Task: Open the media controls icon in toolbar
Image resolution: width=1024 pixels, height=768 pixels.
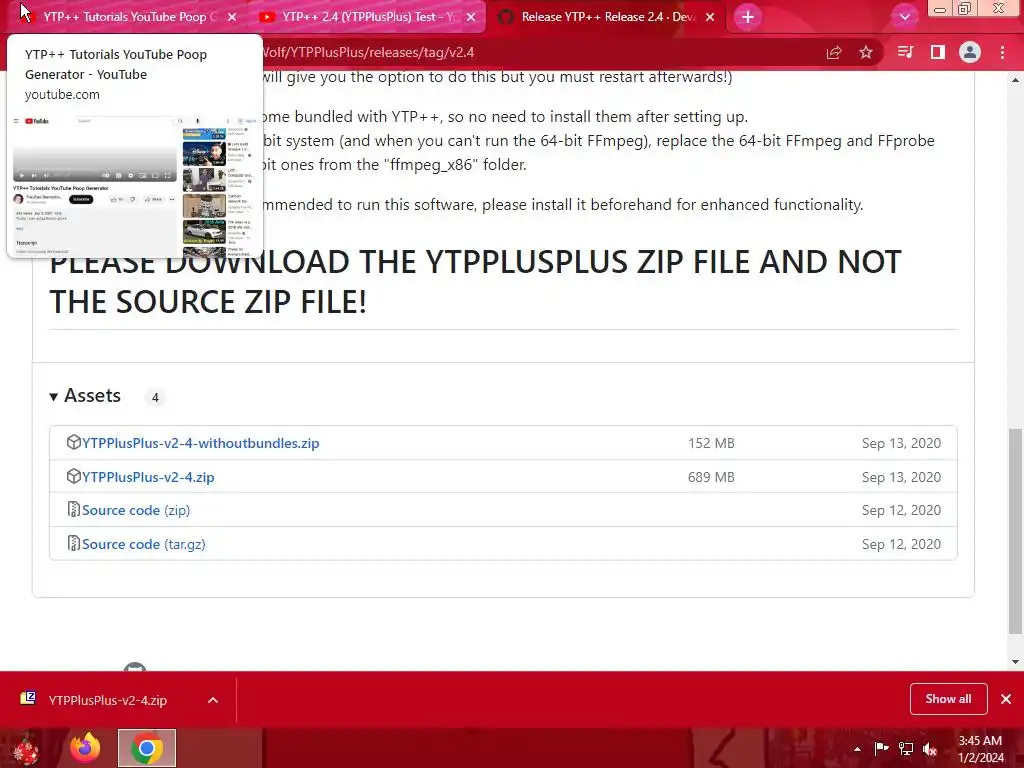Action: 905,52
